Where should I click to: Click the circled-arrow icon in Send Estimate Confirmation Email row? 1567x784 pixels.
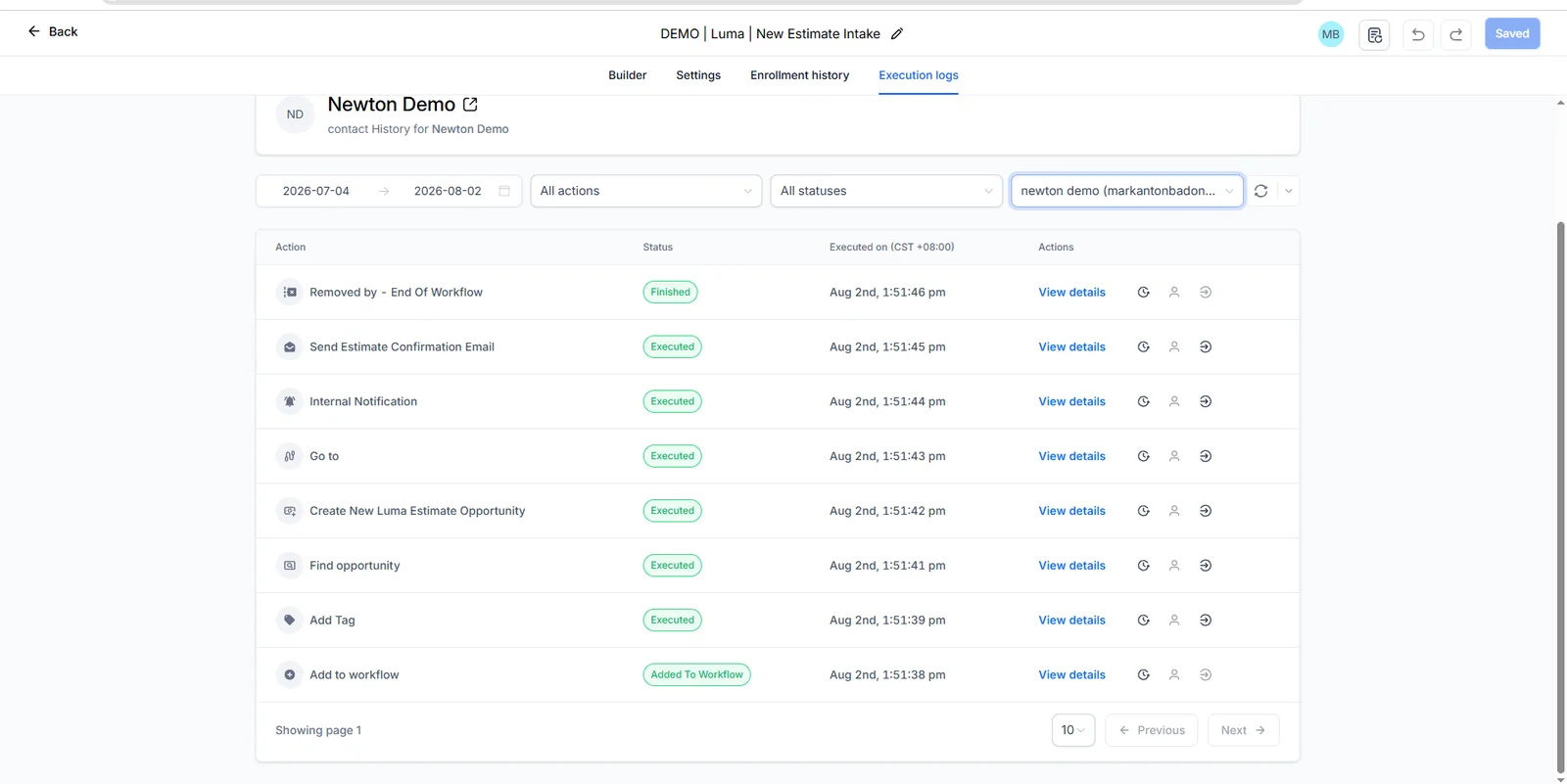pyautogui.click(x=1206, y=346)
